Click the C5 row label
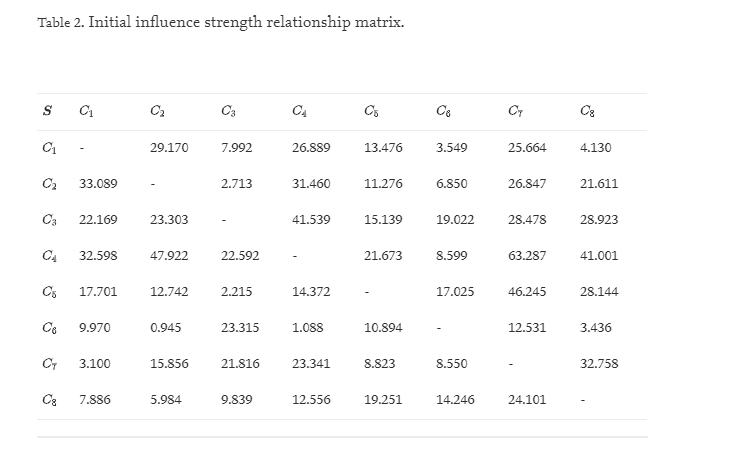 (49, 292)
